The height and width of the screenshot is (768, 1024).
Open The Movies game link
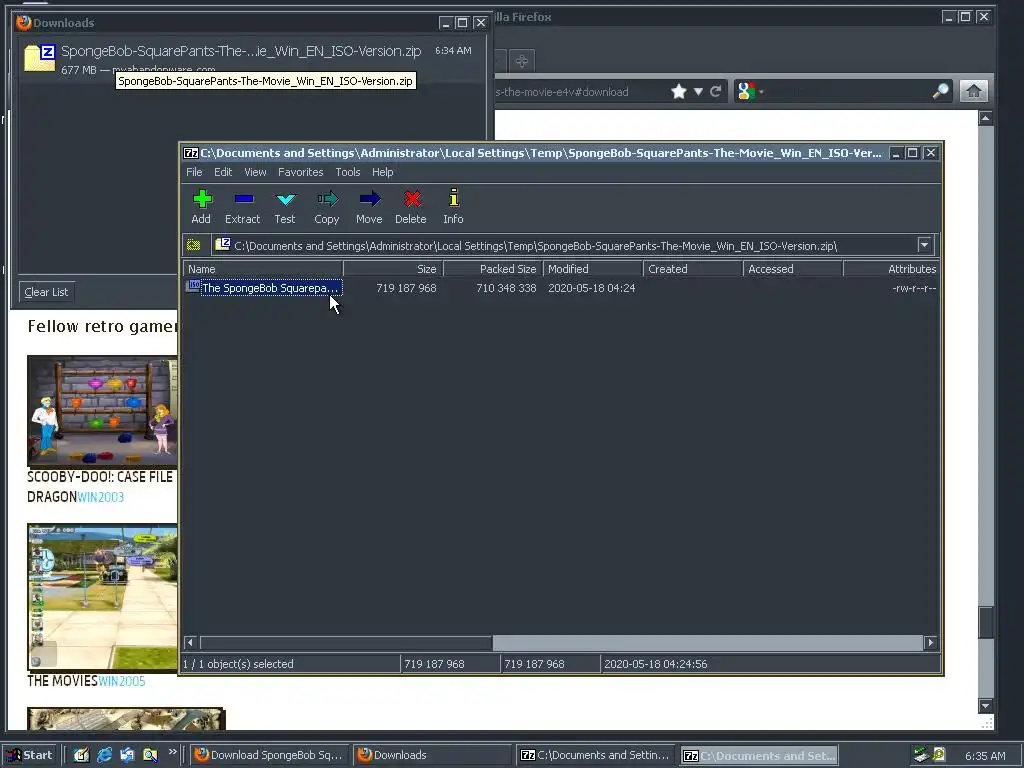[x=62, y=680]
